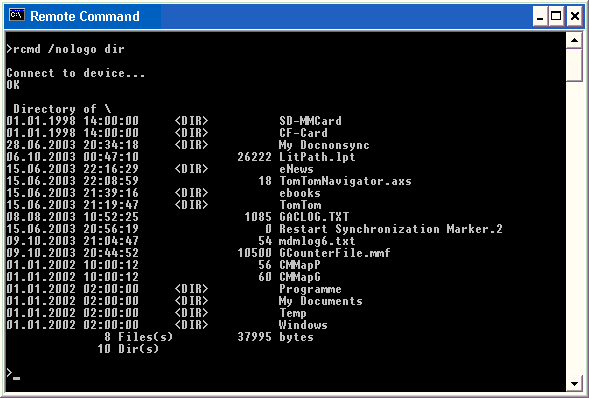This screenshot has width=589, height=398.
Task: Click the 'Directory of \' heading
Action: point(62,109)
